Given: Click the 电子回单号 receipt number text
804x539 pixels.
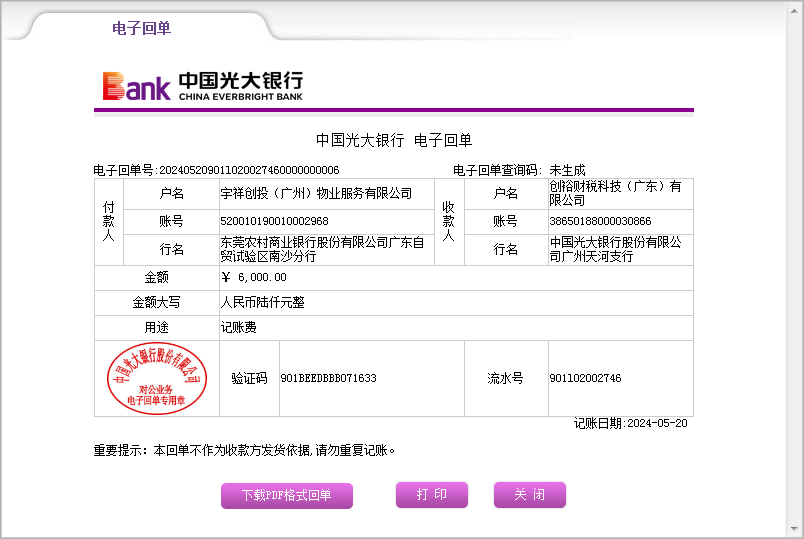Looking at the screenshot, I should pyautogui.click(x=216, y=170).
